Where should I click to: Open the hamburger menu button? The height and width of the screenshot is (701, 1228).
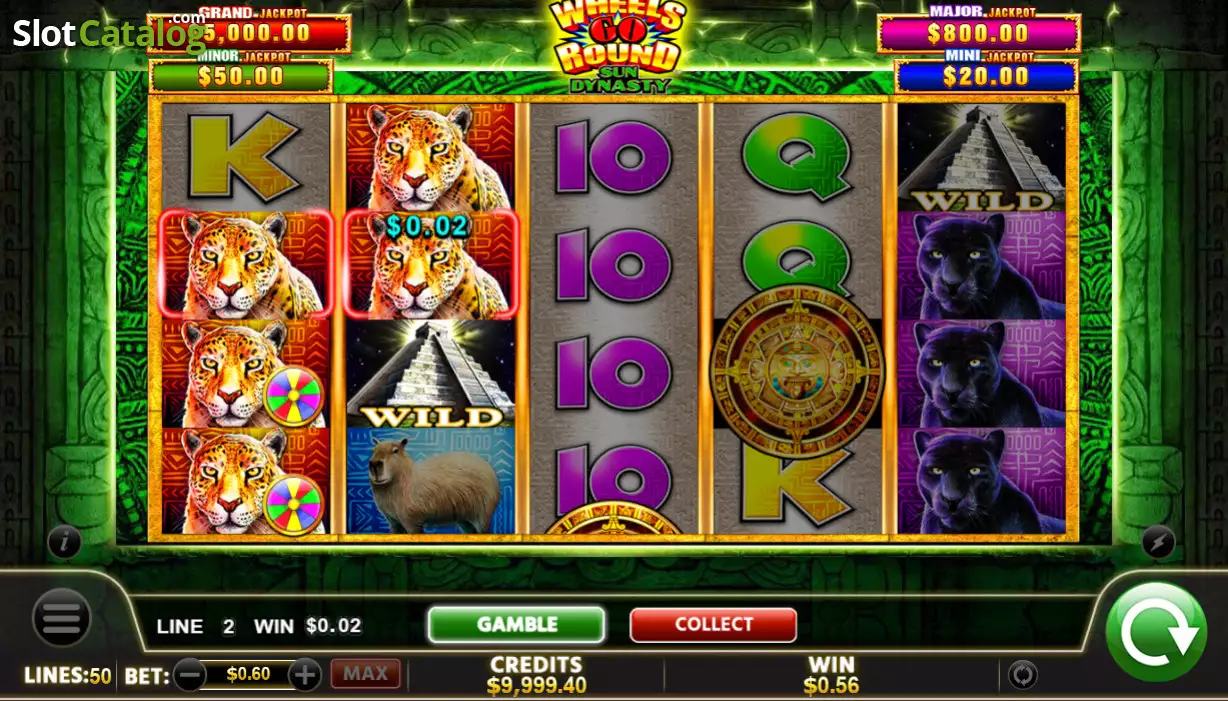(61, 617)
